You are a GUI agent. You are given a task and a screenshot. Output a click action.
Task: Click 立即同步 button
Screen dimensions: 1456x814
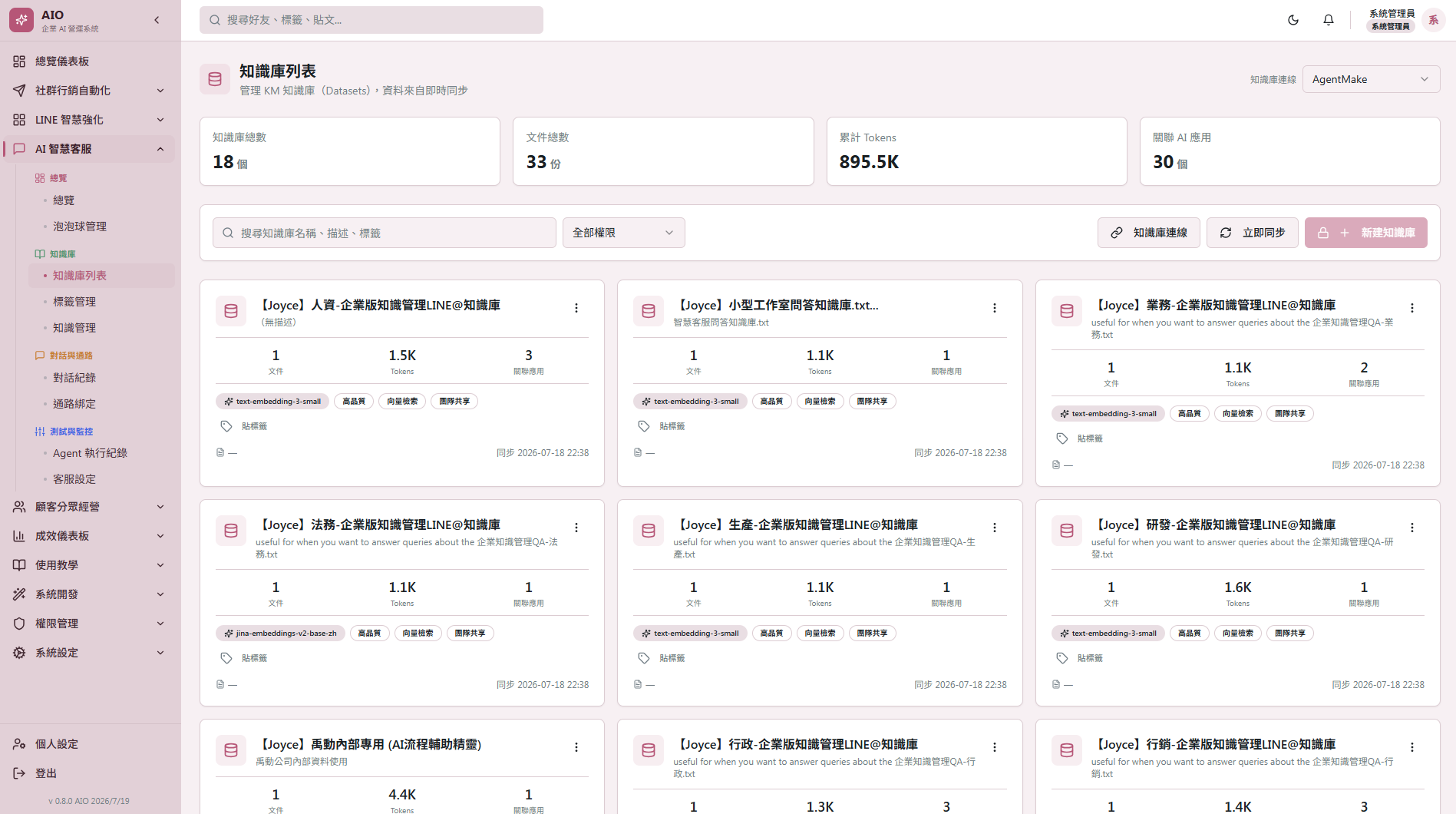tap(1253, 233)
